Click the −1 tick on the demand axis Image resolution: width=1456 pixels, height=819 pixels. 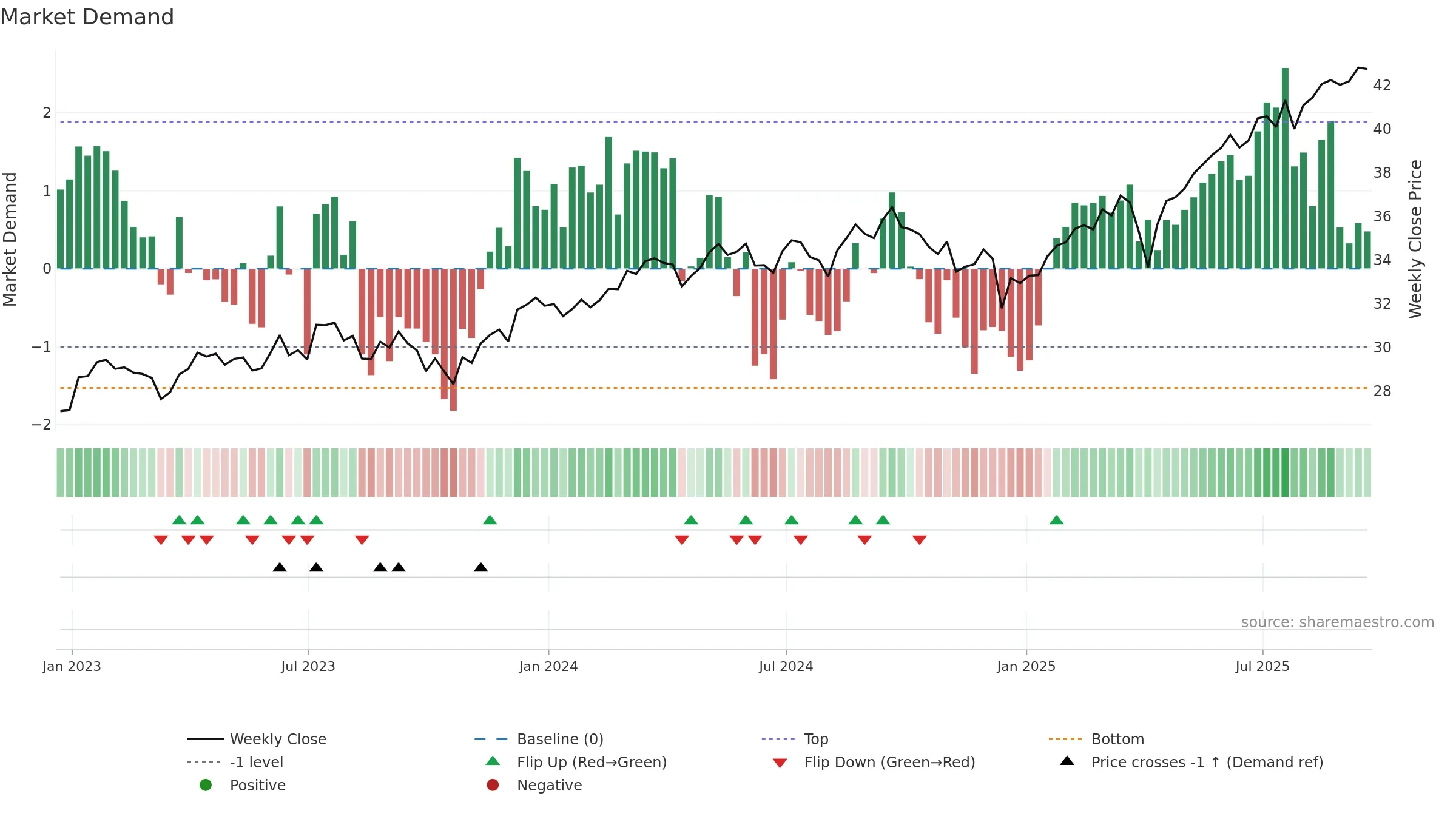pos(42,347)
